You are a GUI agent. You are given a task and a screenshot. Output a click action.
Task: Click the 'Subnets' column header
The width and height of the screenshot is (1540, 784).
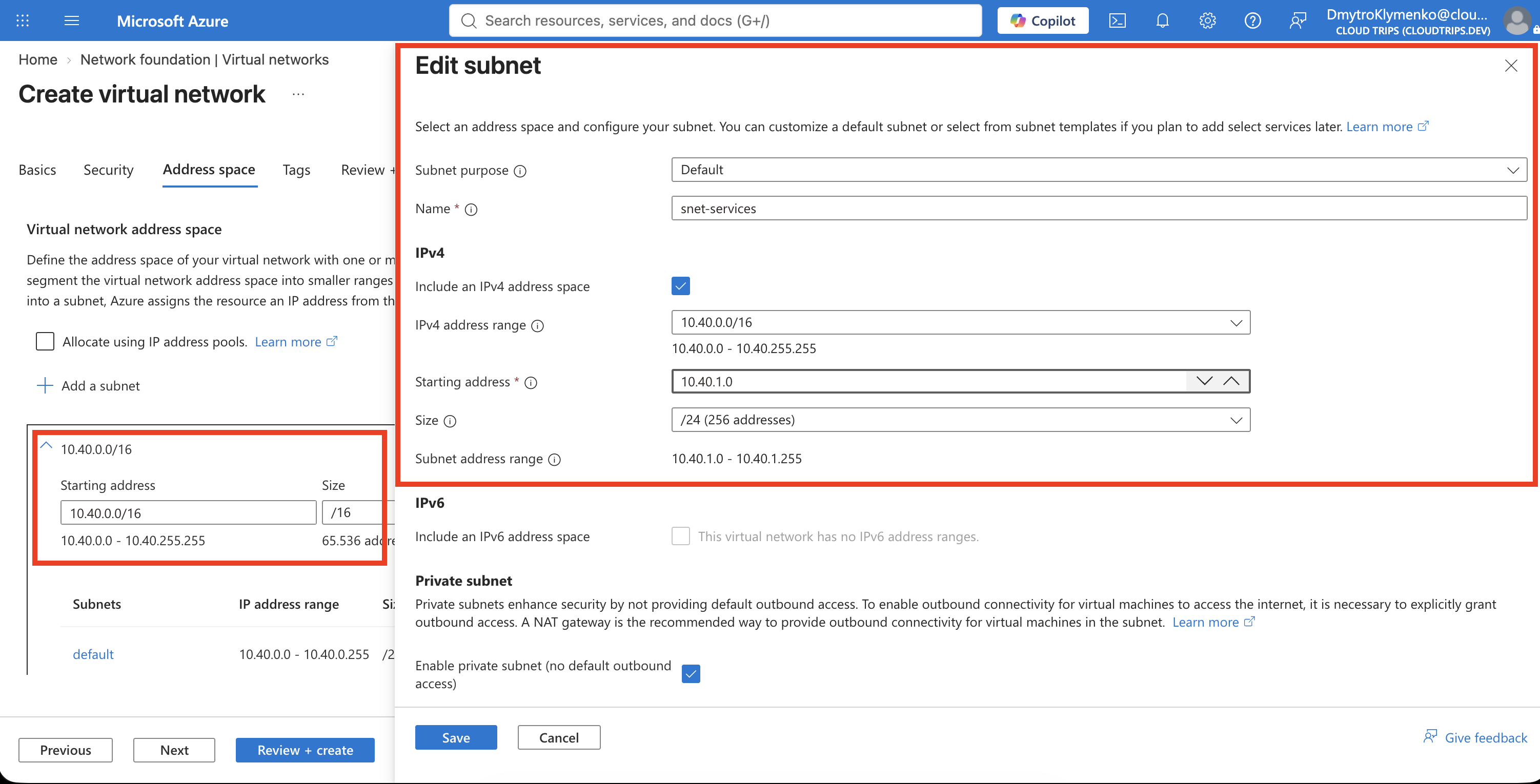(96, 604)
